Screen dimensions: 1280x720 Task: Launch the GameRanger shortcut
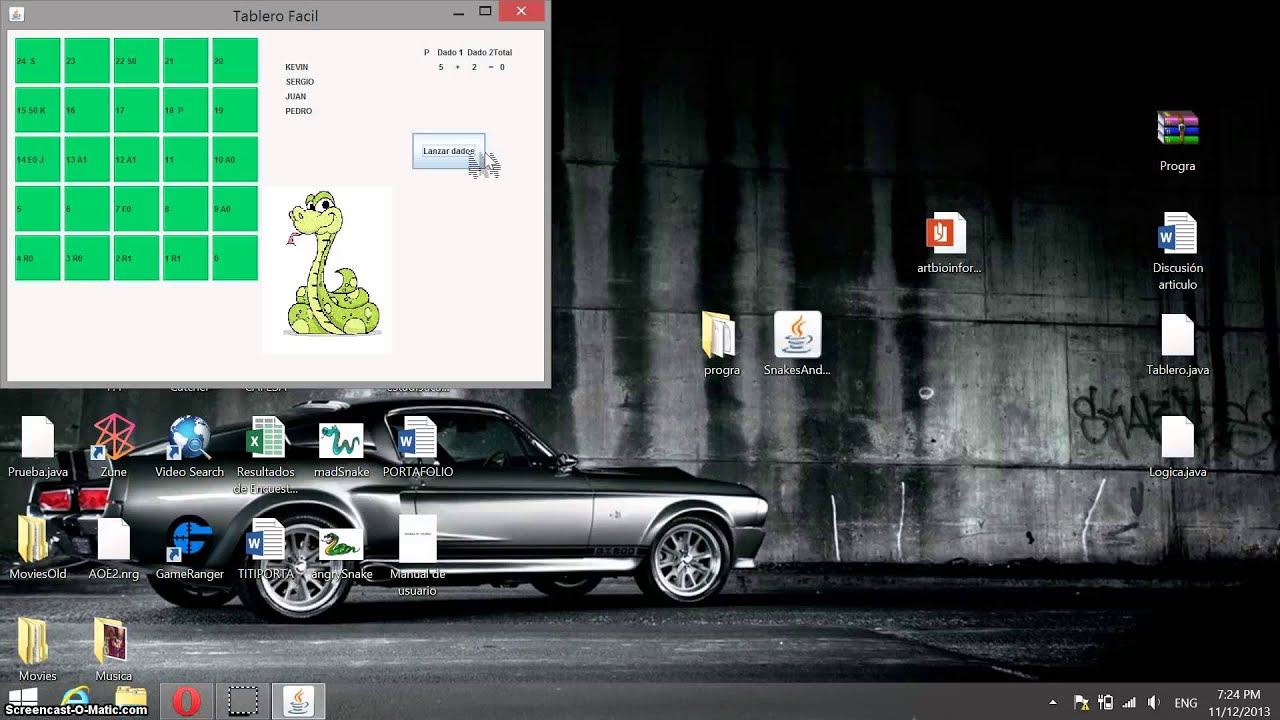tap(190, 539)
